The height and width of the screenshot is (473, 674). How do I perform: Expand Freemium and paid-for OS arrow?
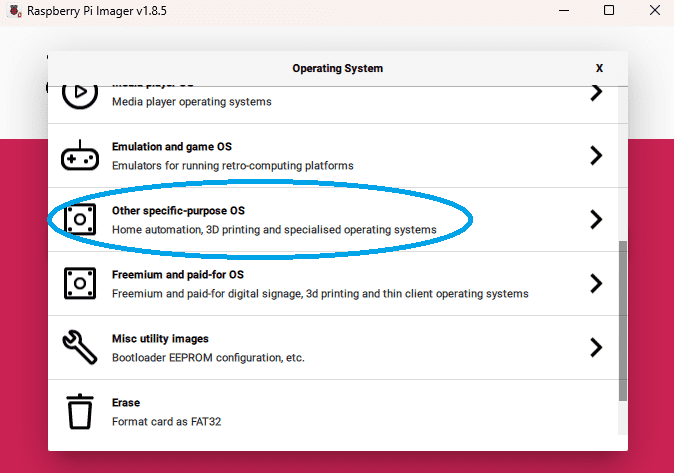(x=596, y=283)
